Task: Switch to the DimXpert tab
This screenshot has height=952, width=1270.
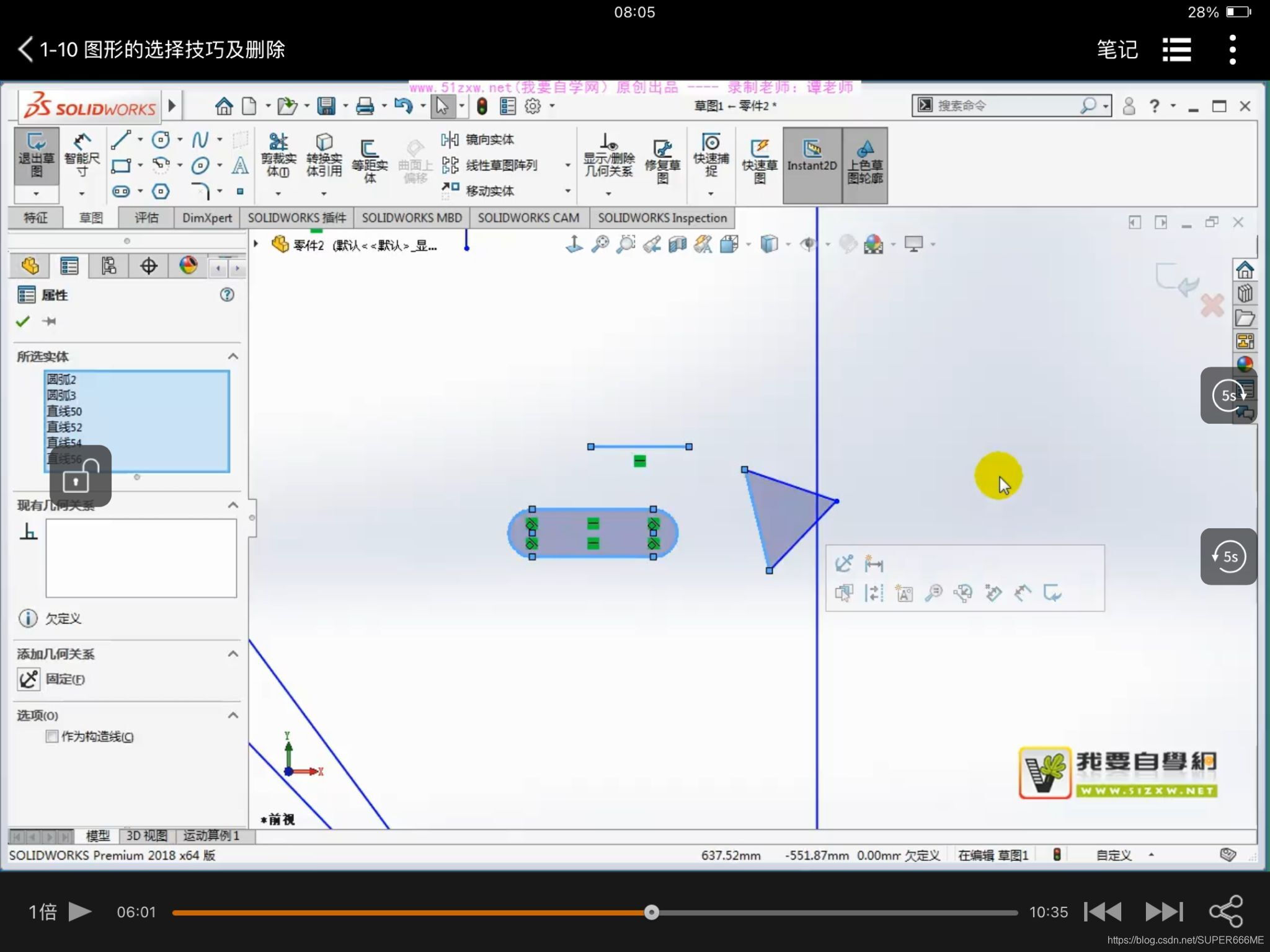Action: pos(206,218)
